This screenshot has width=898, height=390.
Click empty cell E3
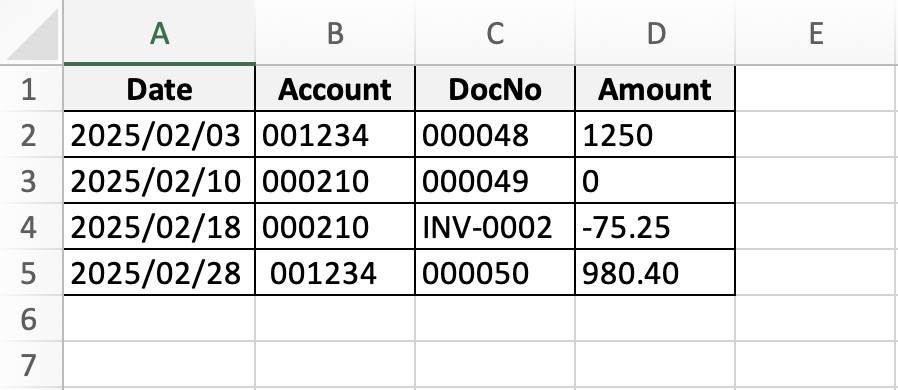click(x=816, y=180)
